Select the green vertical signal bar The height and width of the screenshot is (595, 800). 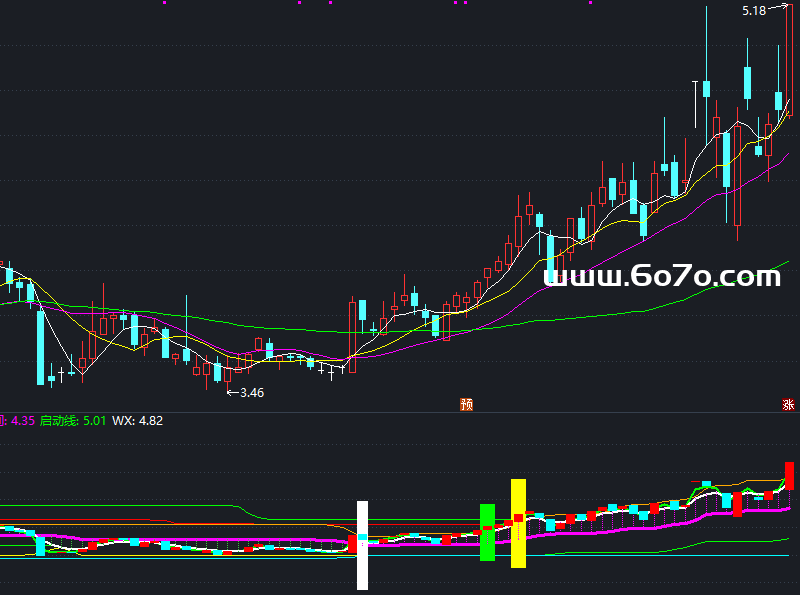click(x=487, y=532)
